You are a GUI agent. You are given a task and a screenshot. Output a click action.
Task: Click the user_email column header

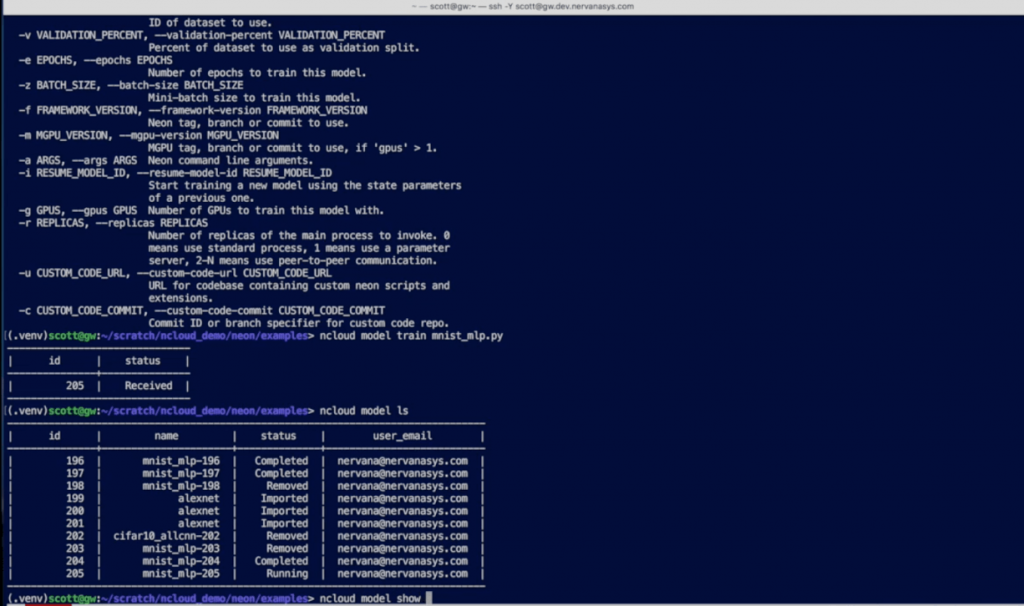coord(402,436)
